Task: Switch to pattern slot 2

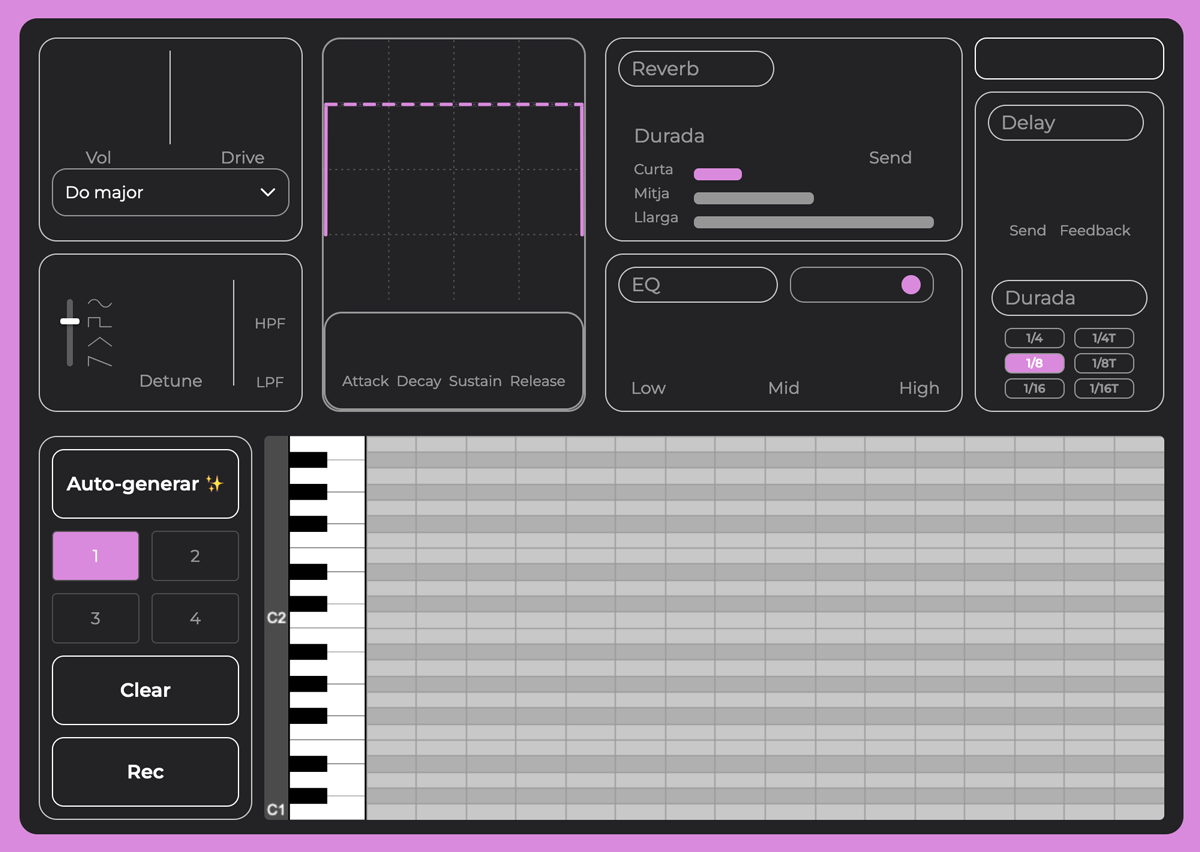Action: [x=195, y=556]
